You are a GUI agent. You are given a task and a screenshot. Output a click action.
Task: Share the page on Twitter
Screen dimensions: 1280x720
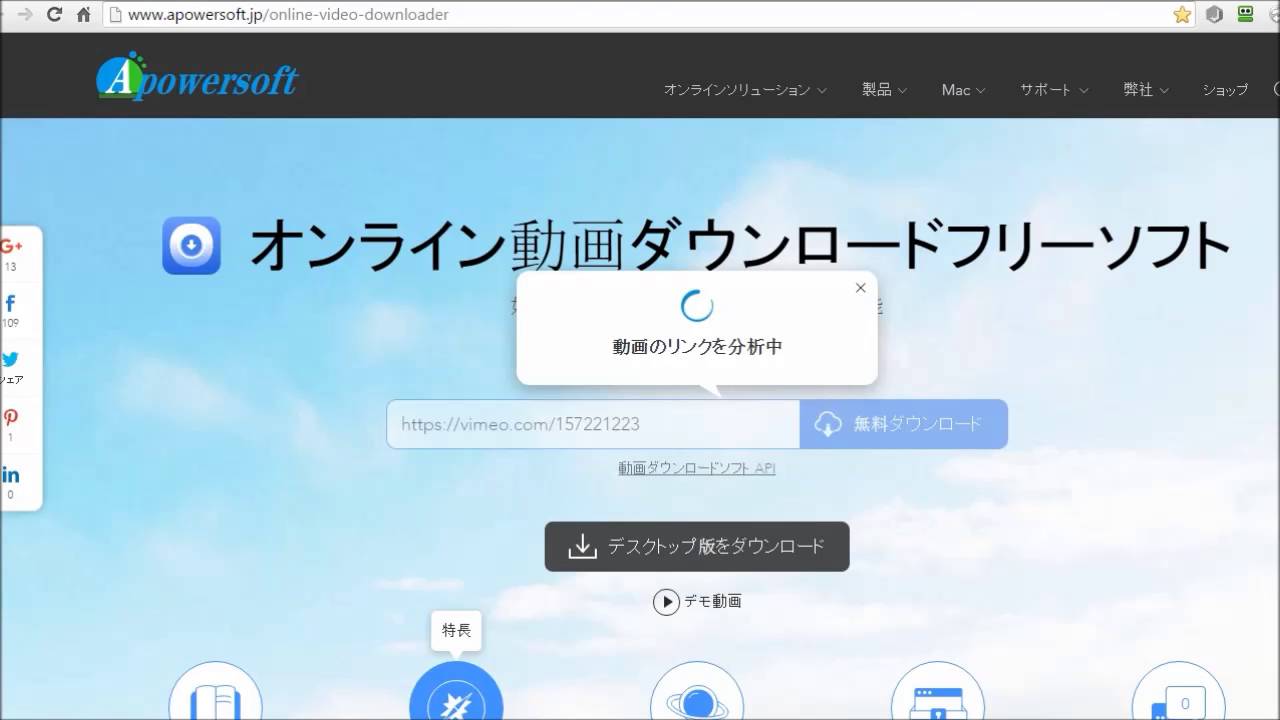coord(11,359)
